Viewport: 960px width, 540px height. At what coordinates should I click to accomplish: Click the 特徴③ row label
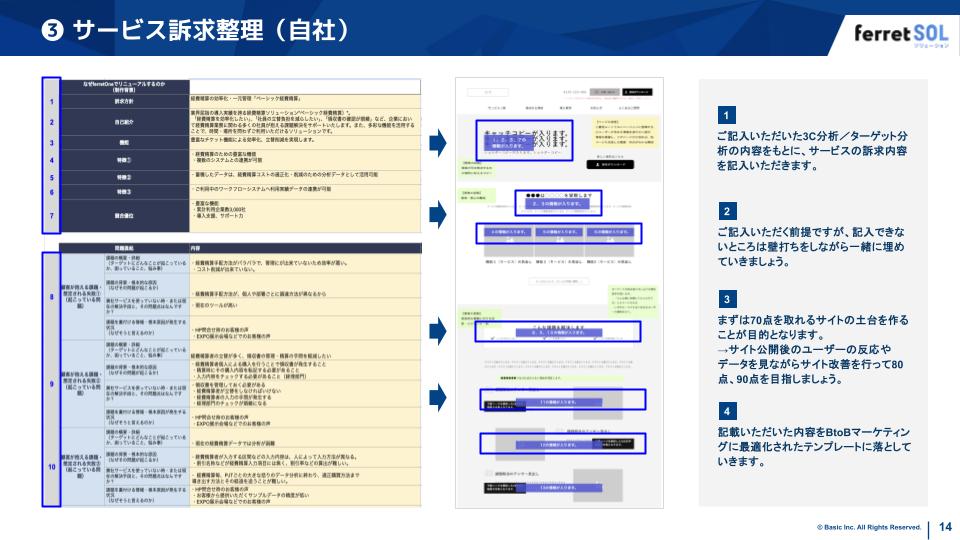point(124,192)
